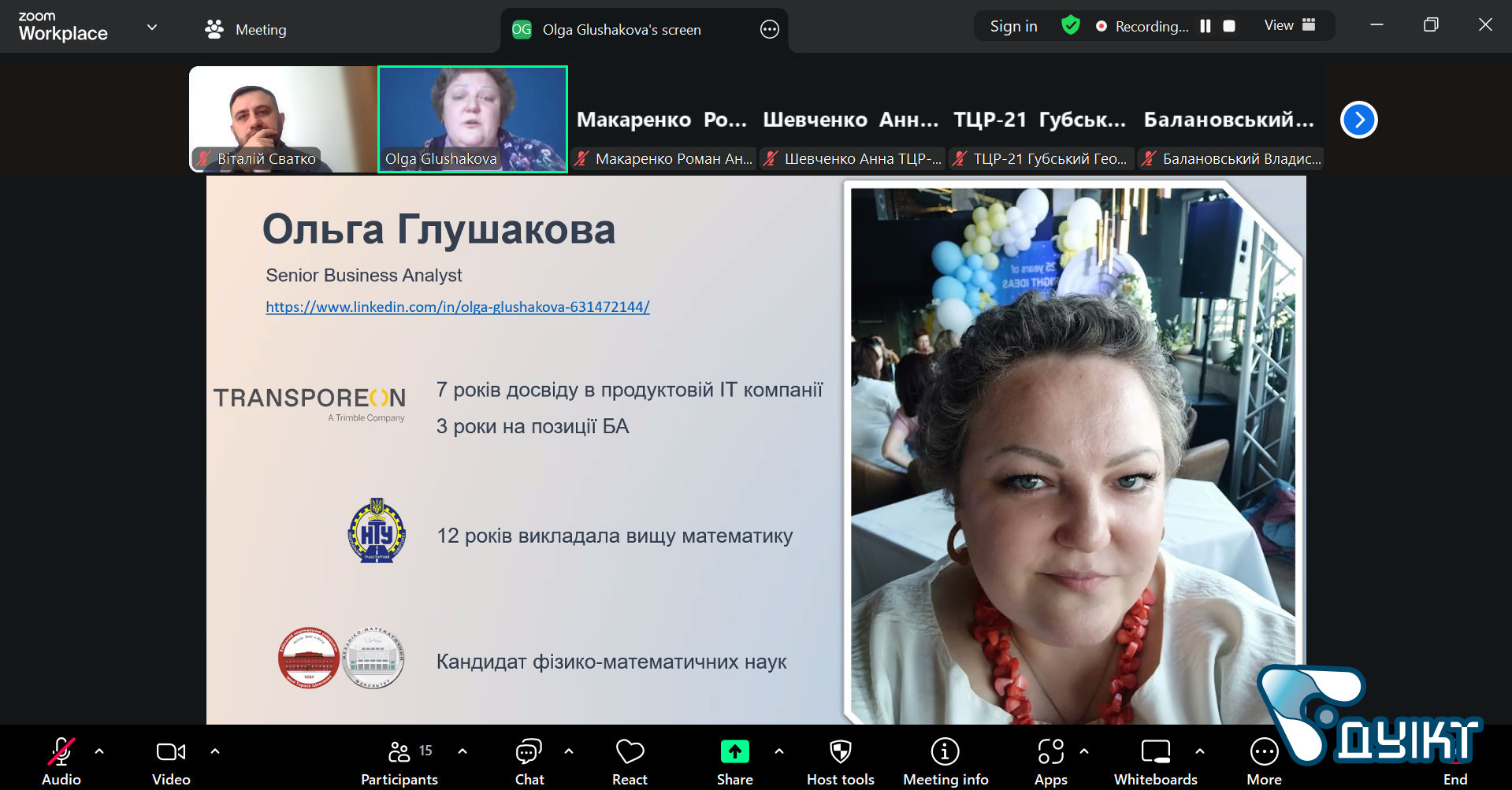Pause the recording

pyautogui.click(x=1206, y=26)
